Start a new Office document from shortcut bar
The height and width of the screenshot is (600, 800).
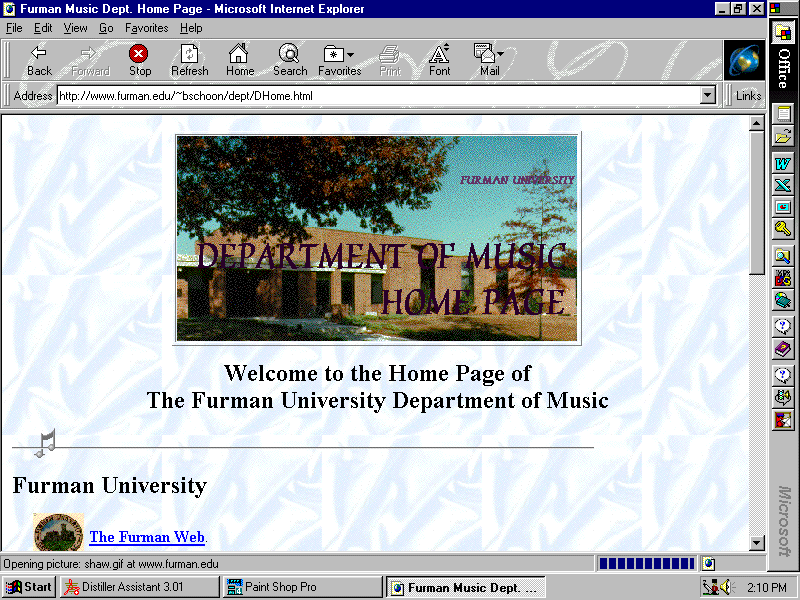coord(783,113)
